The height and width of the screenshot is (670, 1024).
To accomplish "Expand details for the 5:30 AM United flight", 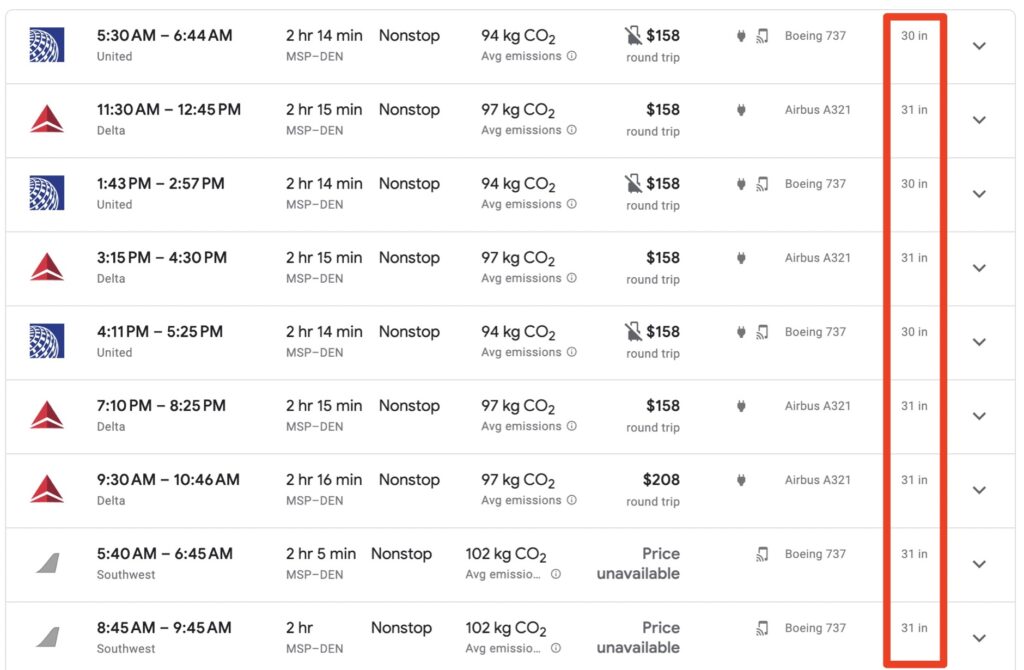I will click(x=979, y=46).
